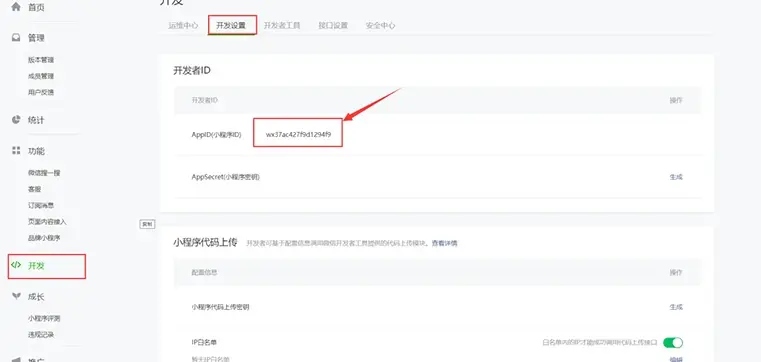Click 操作 header in 开发者ID table
Viewport: 761px width, 362px height.
[x=676, y=100]
